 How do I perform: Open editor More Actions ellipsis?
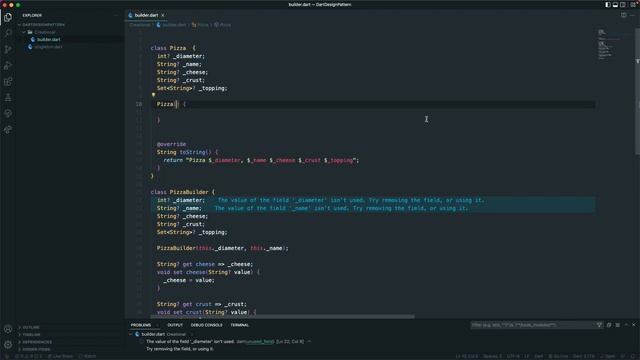point(633,15)
